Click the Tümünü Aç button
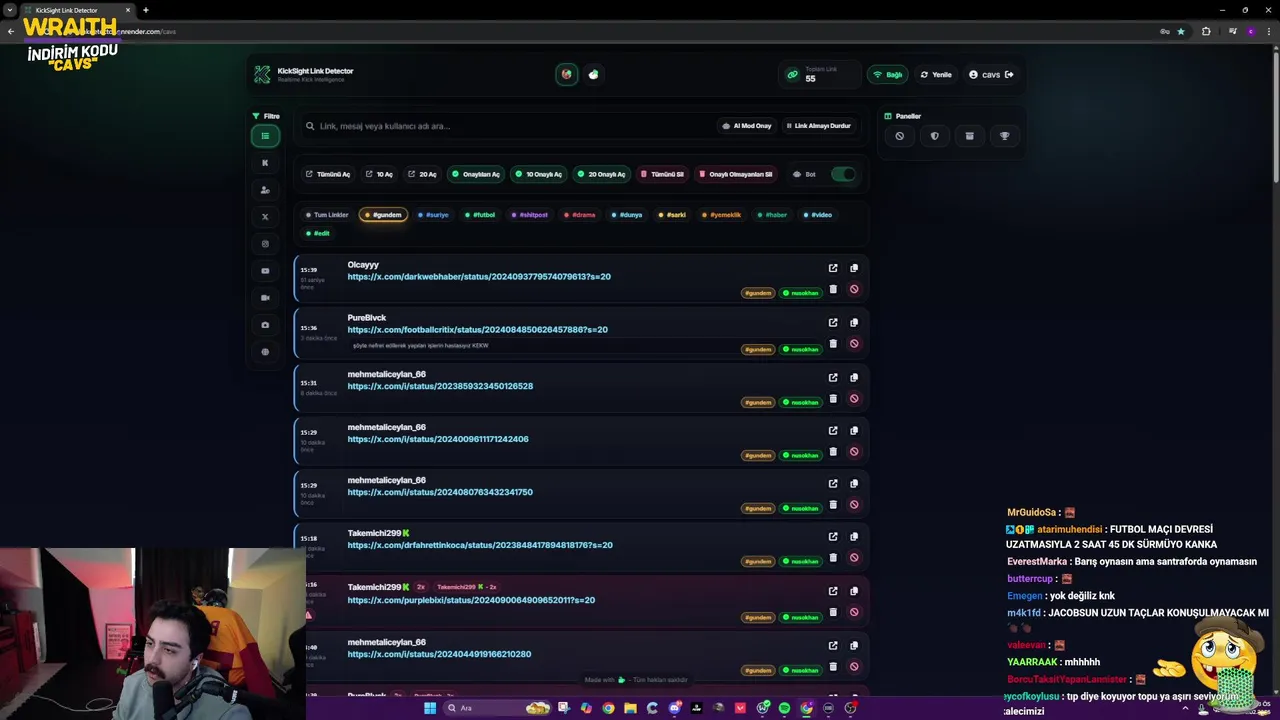This screenshot has height=720, width=1280. 328,174
